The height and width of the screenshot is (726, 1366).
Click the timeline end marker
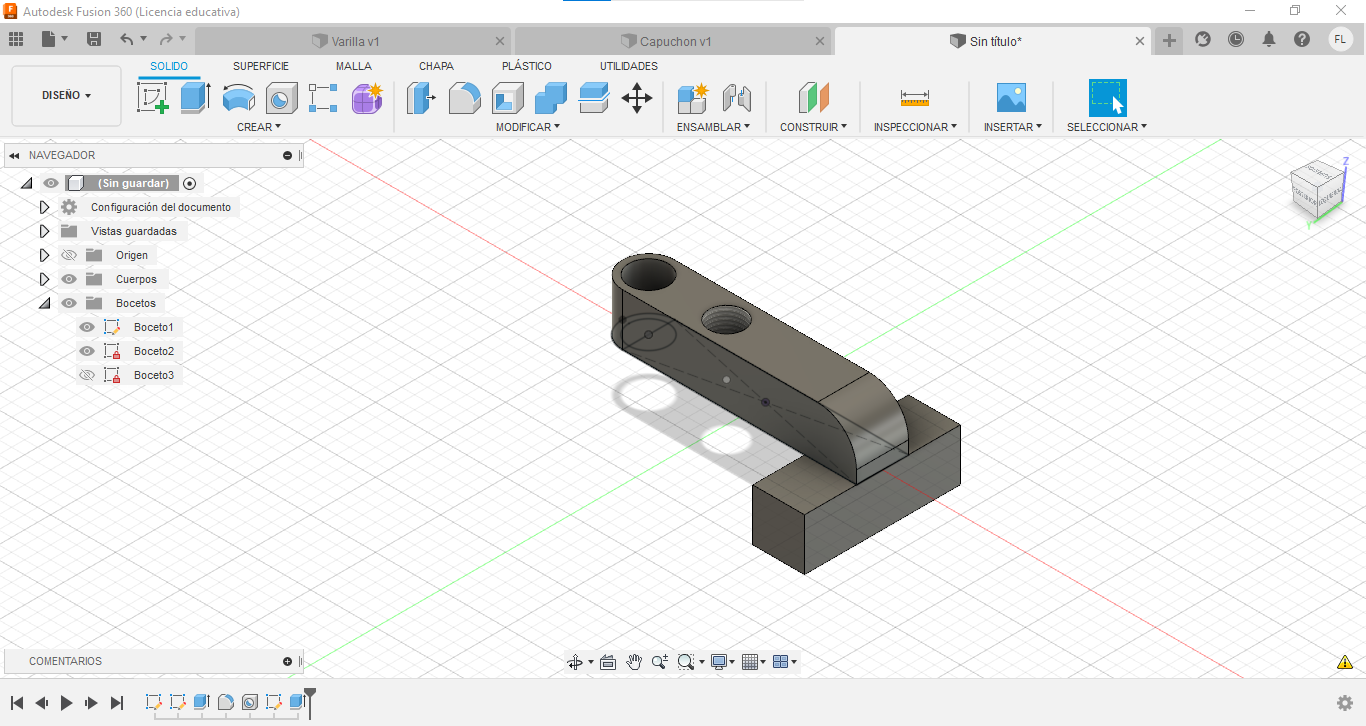coord(310,702)
